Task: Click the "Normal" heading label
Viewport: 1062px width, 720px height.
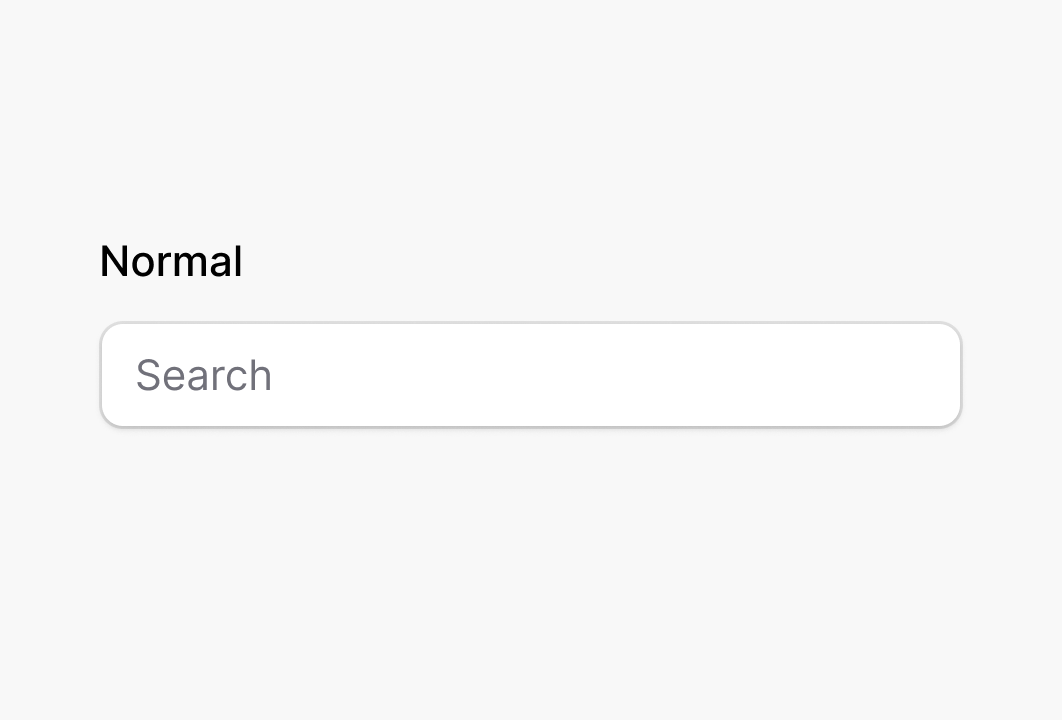Action: (171, 262)
